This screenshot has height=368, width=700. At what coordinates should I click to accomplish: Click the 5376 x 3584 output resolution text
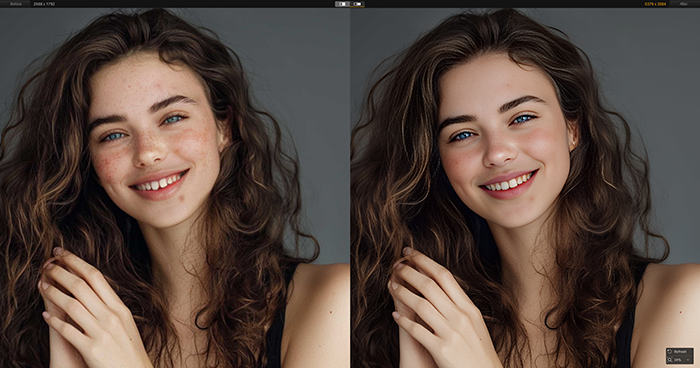pos(655,4)
